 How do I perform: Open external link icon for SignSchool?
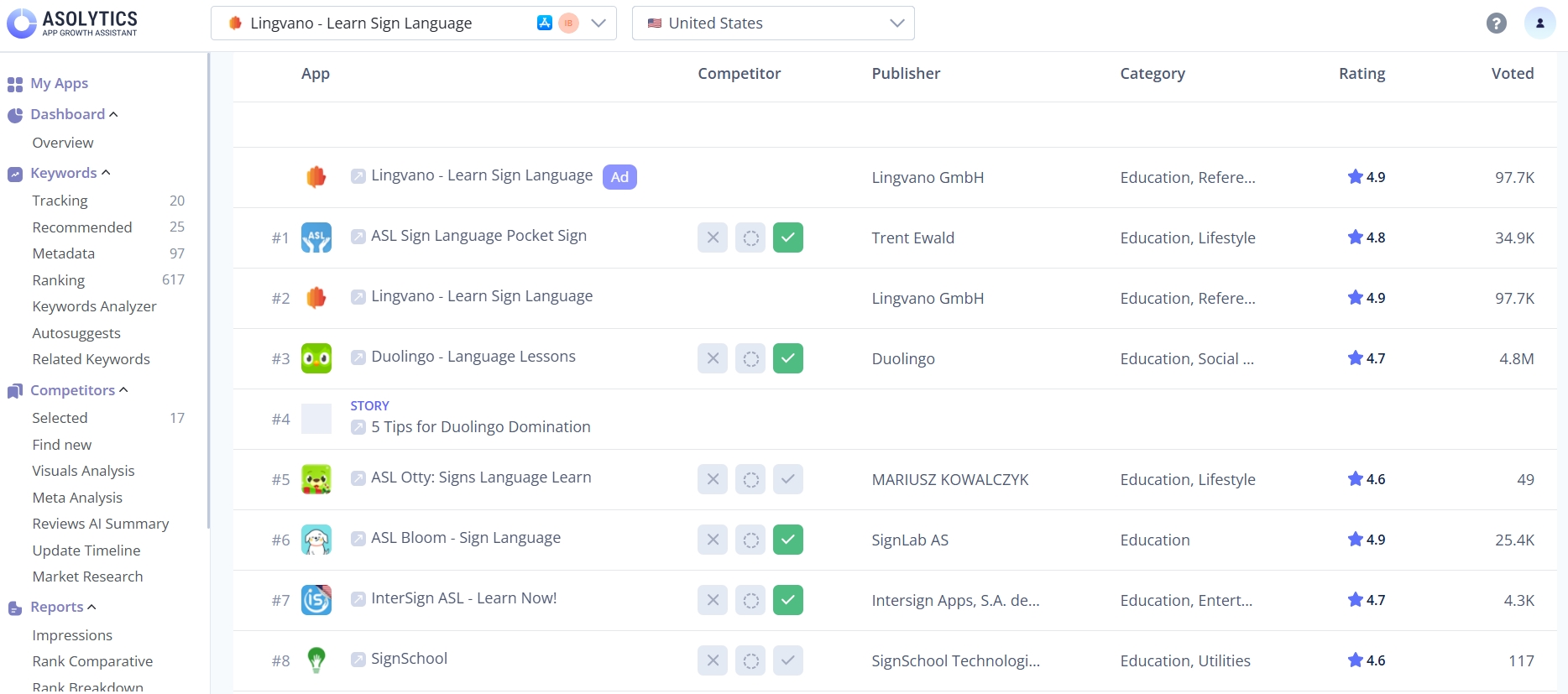[x=358, y=660]
